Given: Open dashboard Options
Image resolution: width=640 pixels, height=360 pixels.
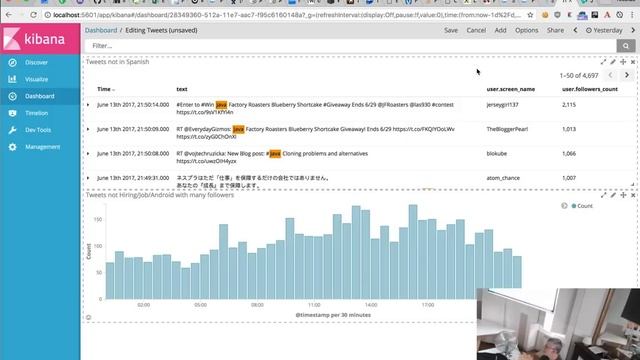Looking at the screenshot, I should point(527,30).
